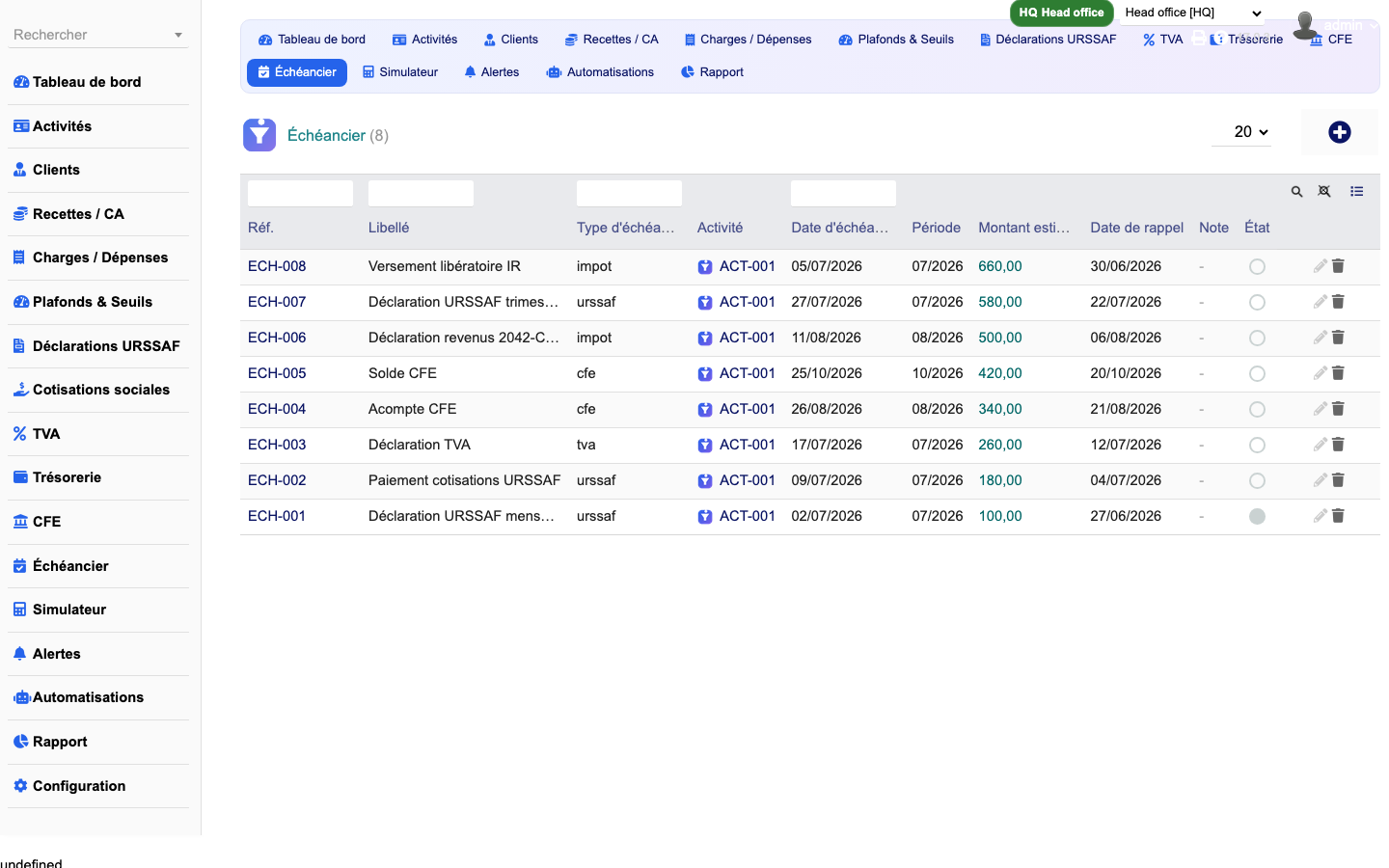Sort by the Montant estimé column header
This screenshot has width=1389, height=868.
(x=1023, y=228)
